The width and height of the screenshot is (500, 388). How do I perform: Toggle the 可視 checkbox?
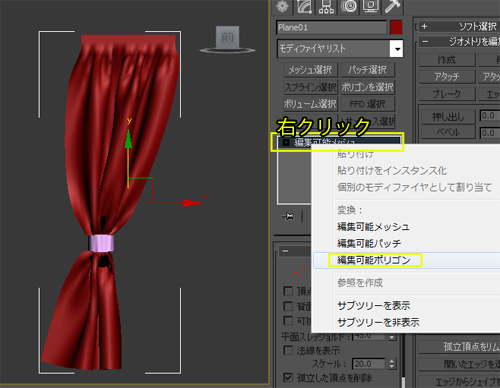click(288, 320)
